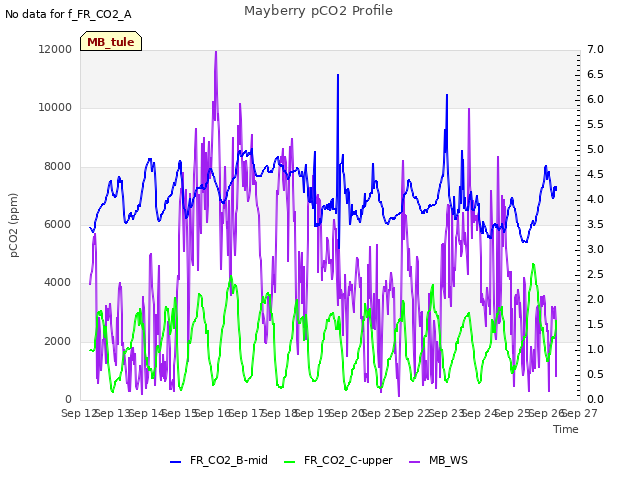Click the 5.5 right axis value

coord(595,124)
